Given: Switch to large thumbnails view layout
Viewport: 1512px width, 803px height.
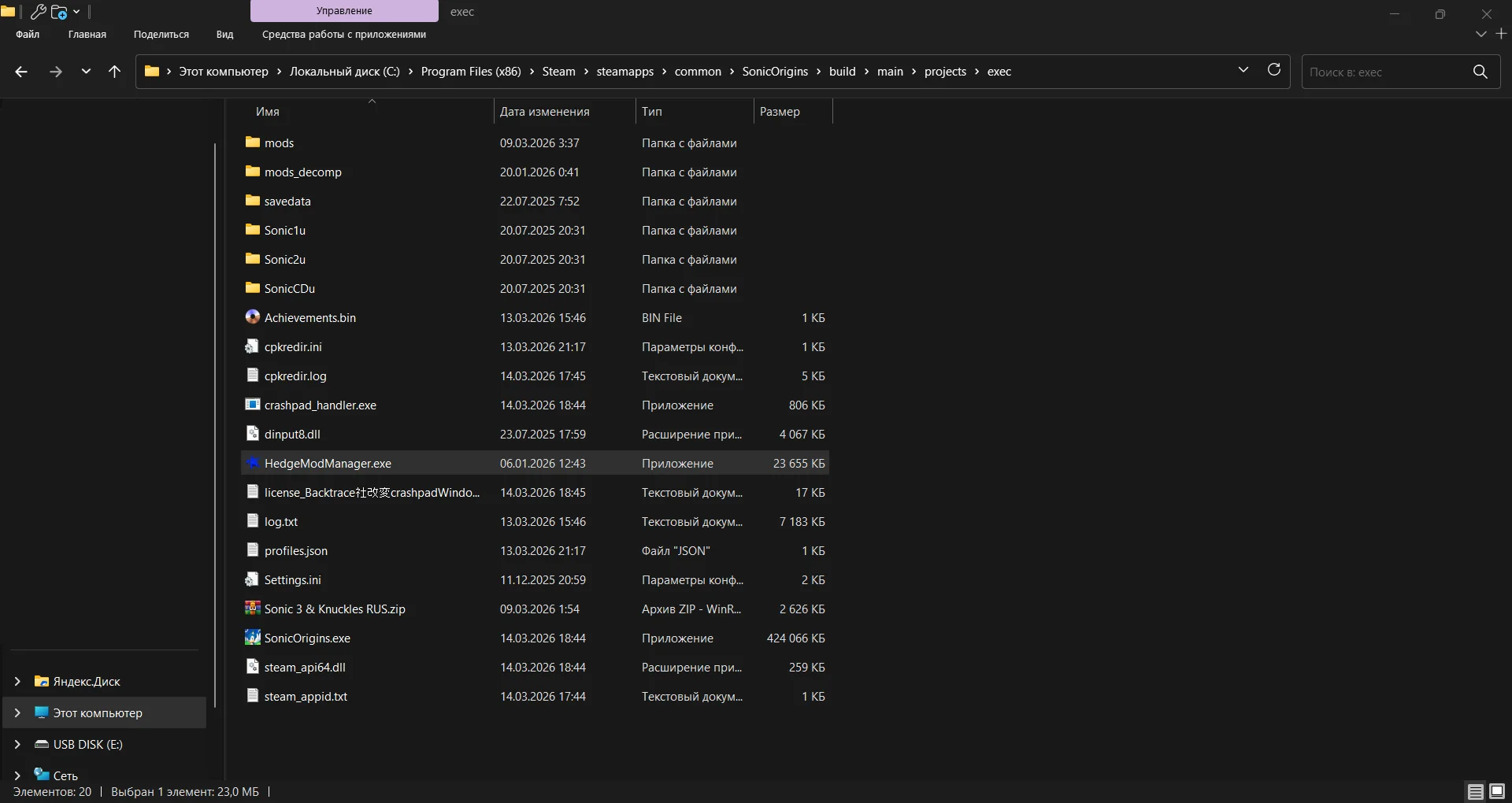Looking at the screenshot, I should tap(1497, 791).
